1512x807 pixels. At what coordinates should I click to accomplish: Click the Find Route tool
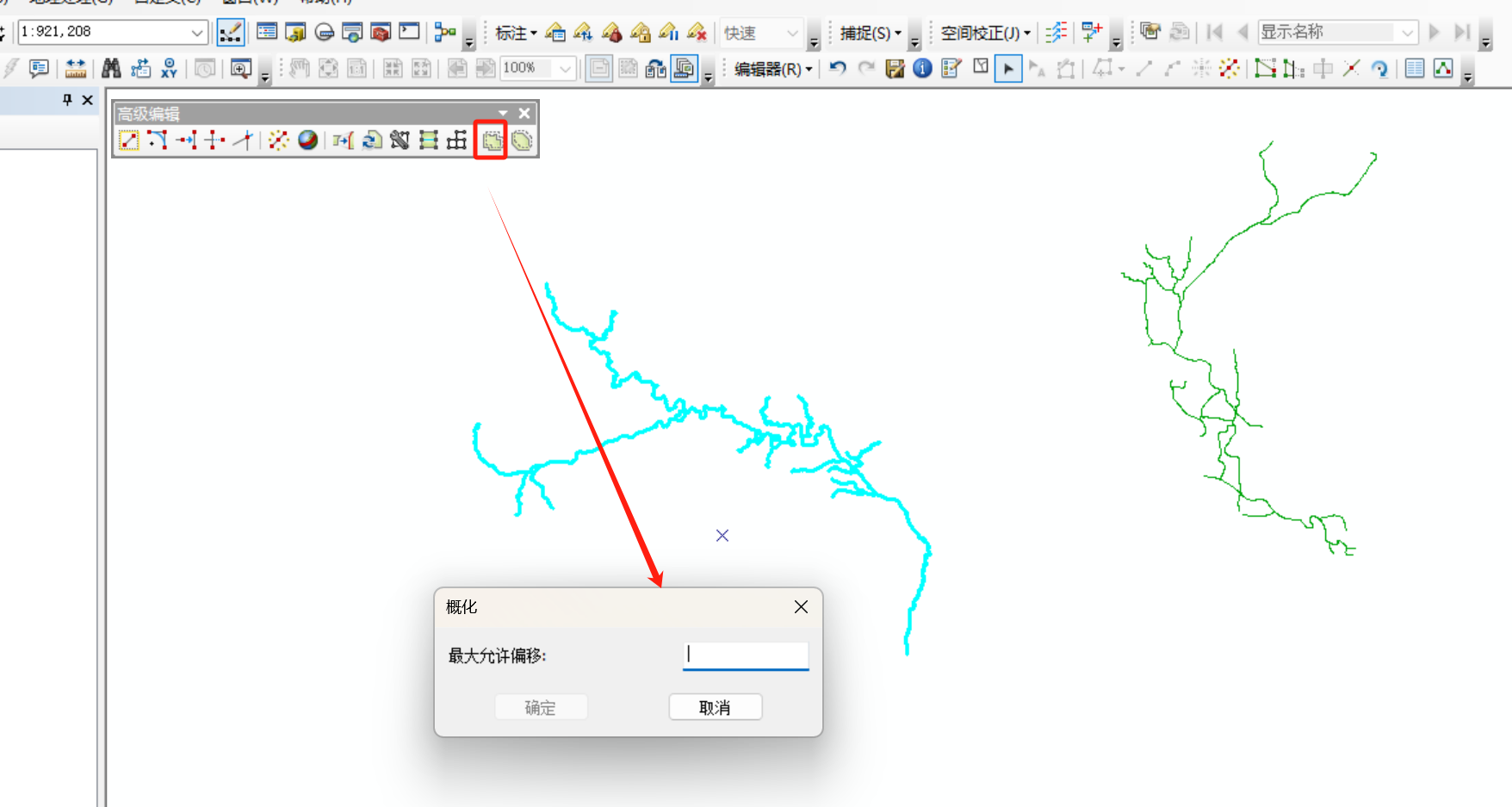point(140,68)
